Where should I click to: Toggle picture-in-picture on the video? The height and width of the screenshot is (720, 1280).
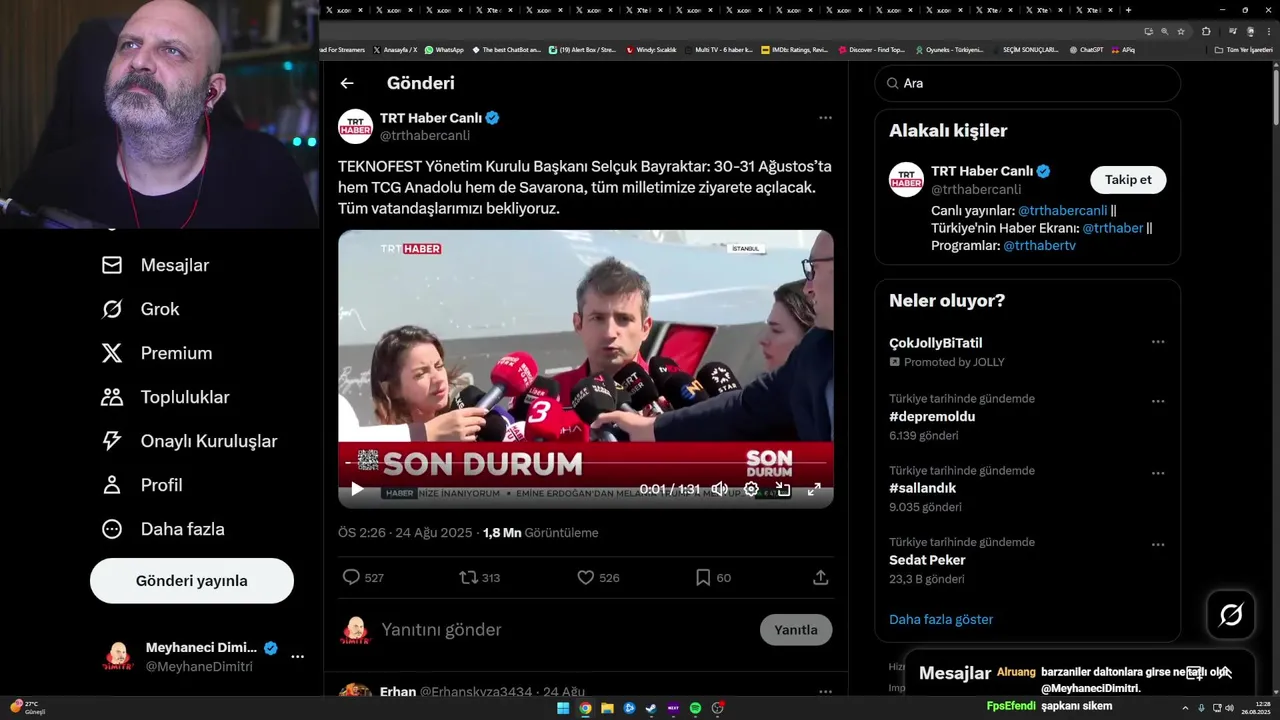click(783, 489)
